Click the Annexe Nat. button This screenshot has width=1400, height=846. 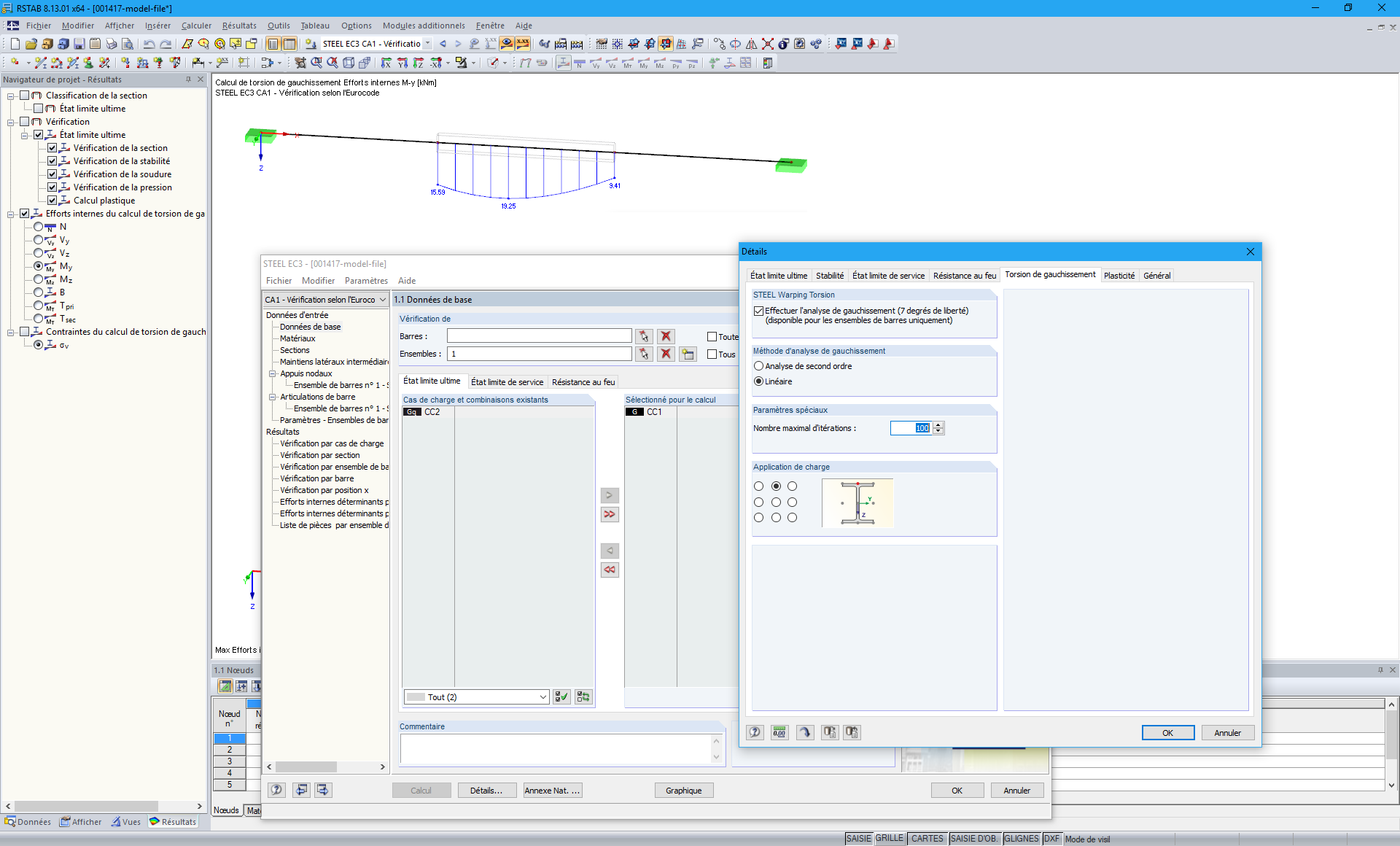(x=552, y=791)
